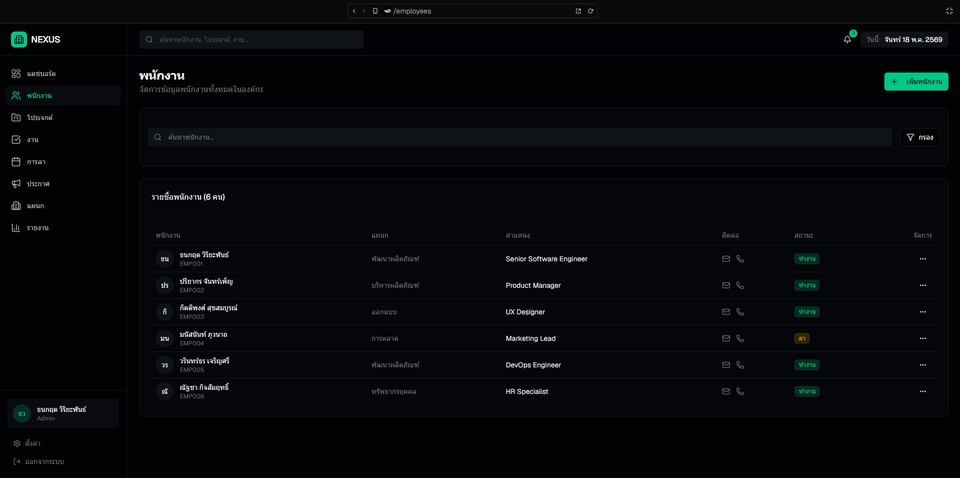Click the ตำแหน่ง column header
This screenshot has height=478, width=960.
coord(517,235)
